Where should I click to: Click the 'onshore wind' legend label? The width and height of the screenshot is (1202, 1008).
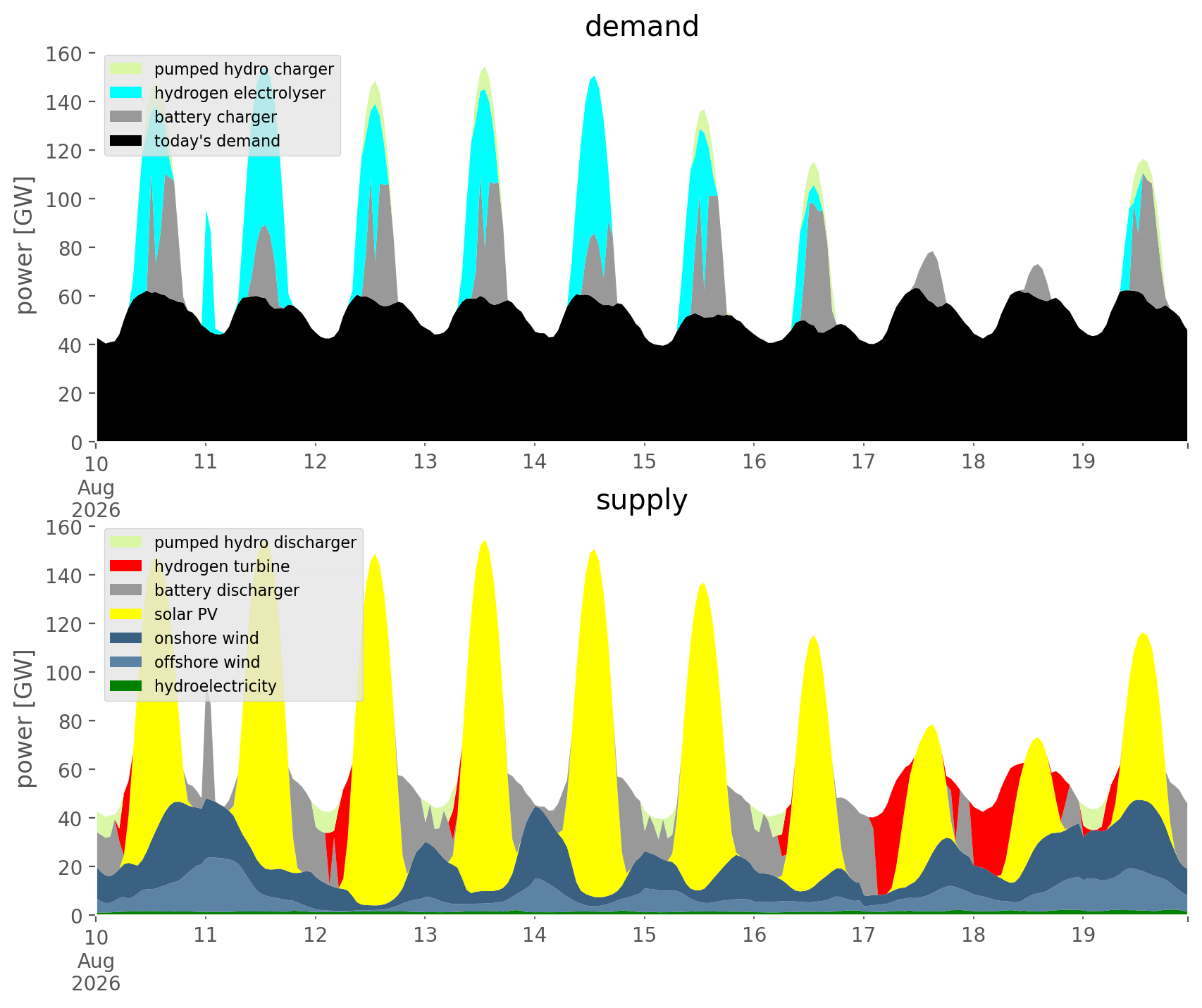click(206, 638)
